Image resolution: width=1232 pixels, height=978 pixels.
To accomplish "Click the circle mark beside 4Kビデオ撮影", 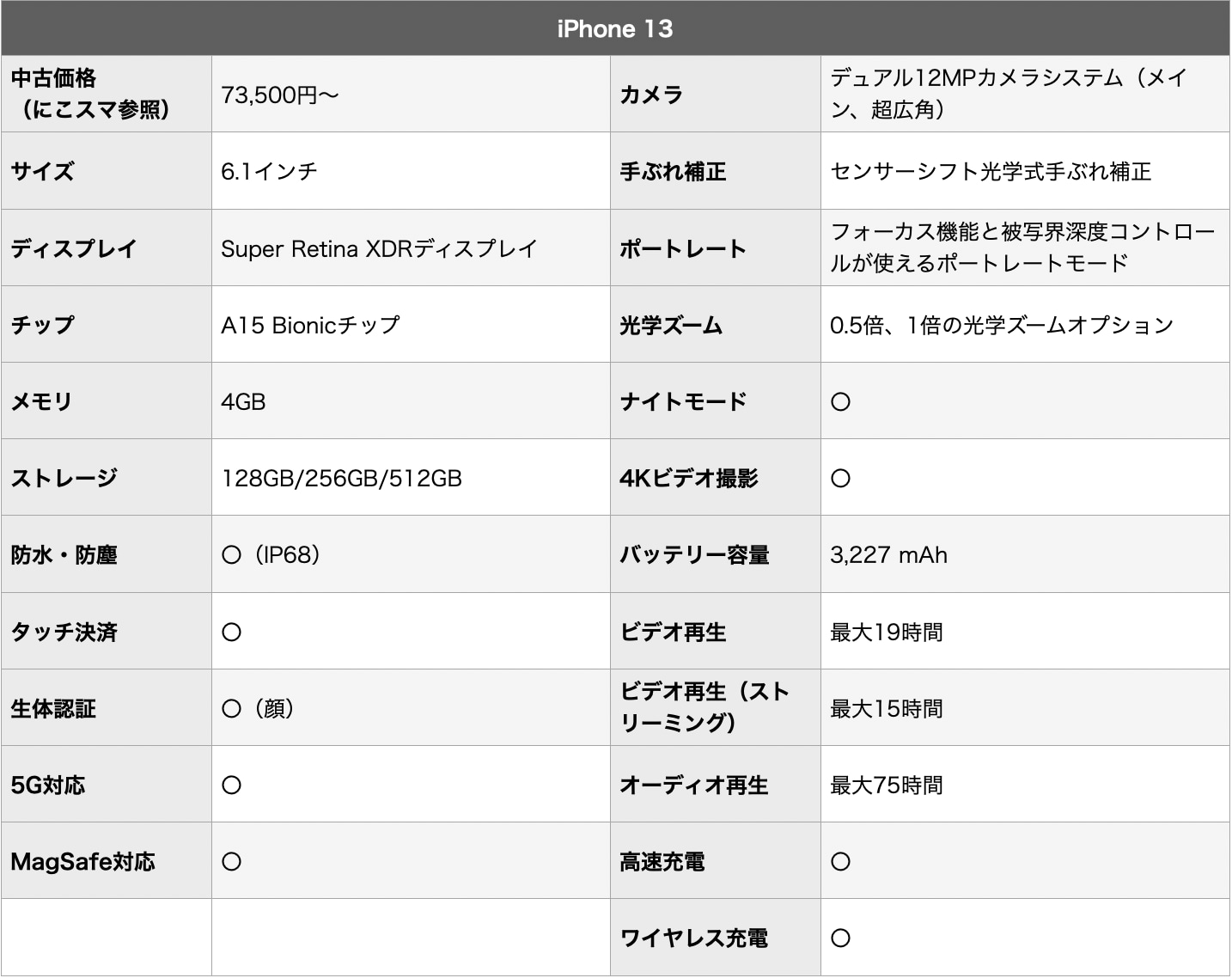I will 840,478.
